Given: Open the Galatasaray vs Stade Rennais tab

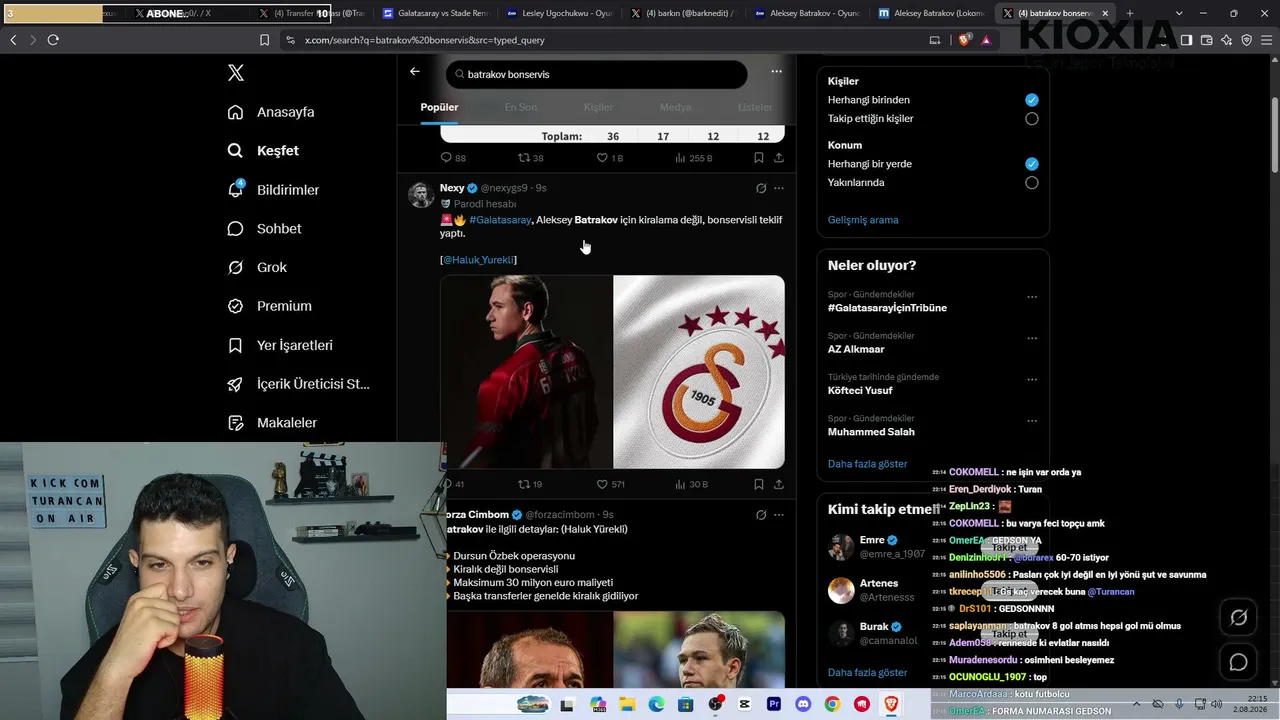Looking at the screenshot, I should pyautogui.click(x=435, y=14).
